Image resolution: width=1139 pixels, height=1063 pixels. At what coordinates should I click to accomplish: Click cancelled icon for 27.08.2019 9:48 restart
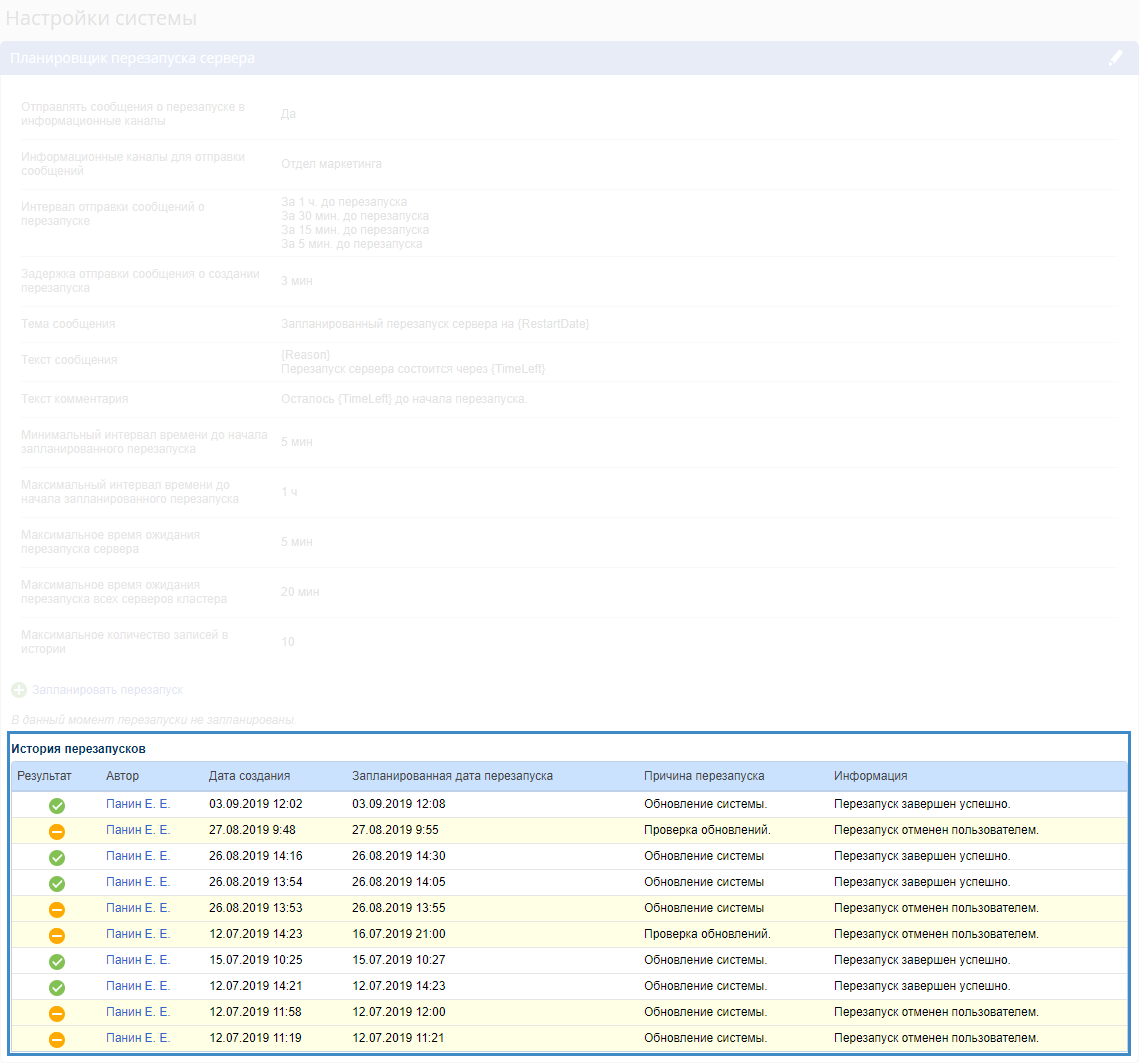(57, 831)
